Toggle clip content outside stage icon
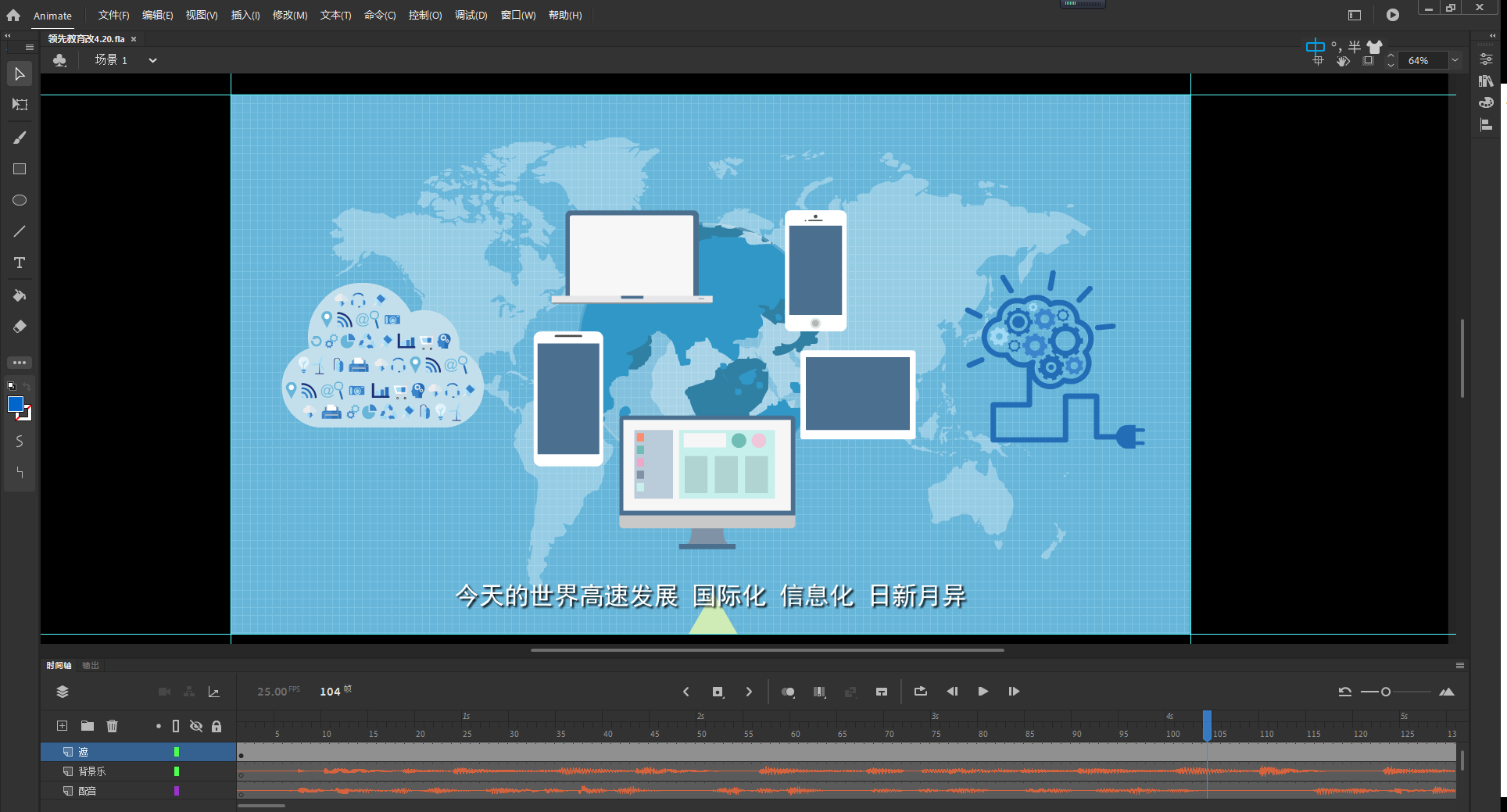Image resolution: width=1507 pixels, height=812 pixels. [1368, 61]
